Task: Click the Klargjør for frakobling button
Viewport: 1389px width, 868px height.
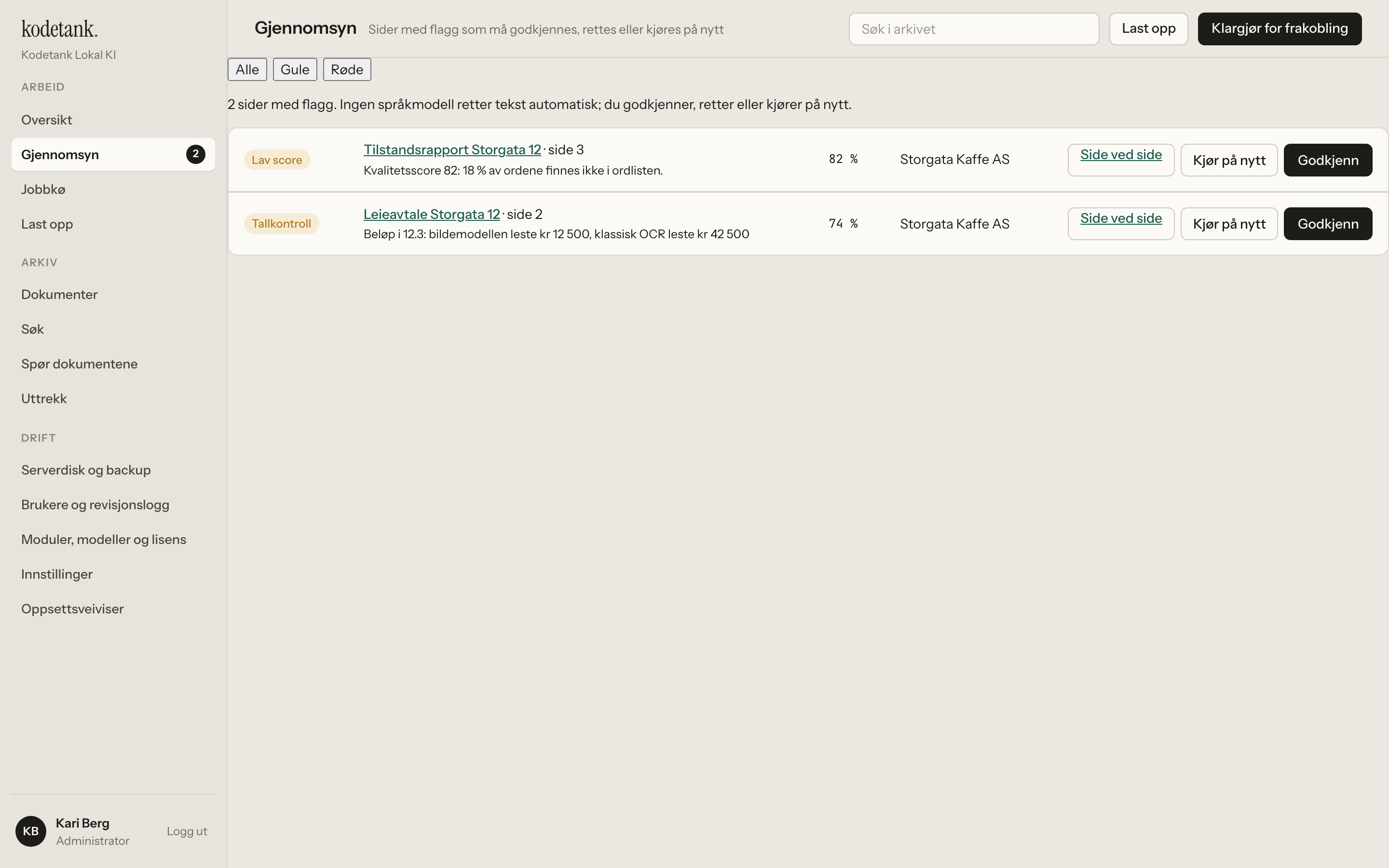Action: (x=1280, y=29)
